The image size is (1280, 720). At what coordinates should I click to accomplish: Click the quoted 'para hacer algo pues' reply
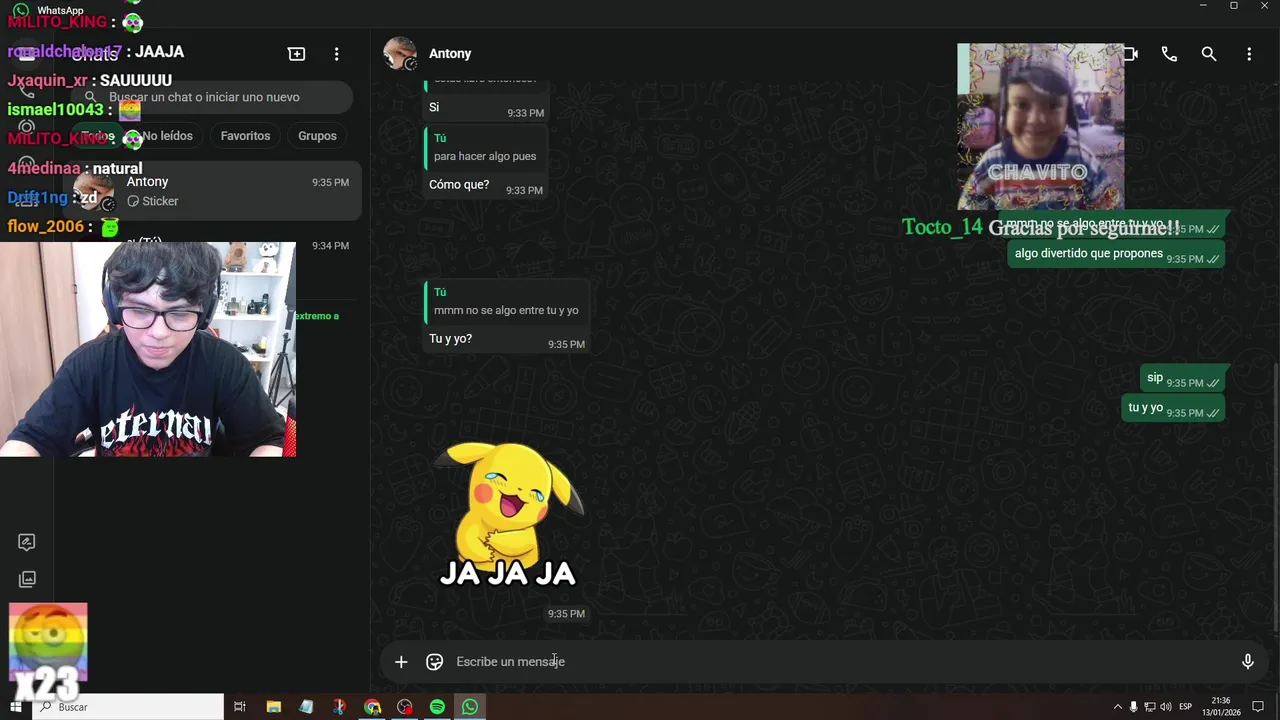[485, 147]
